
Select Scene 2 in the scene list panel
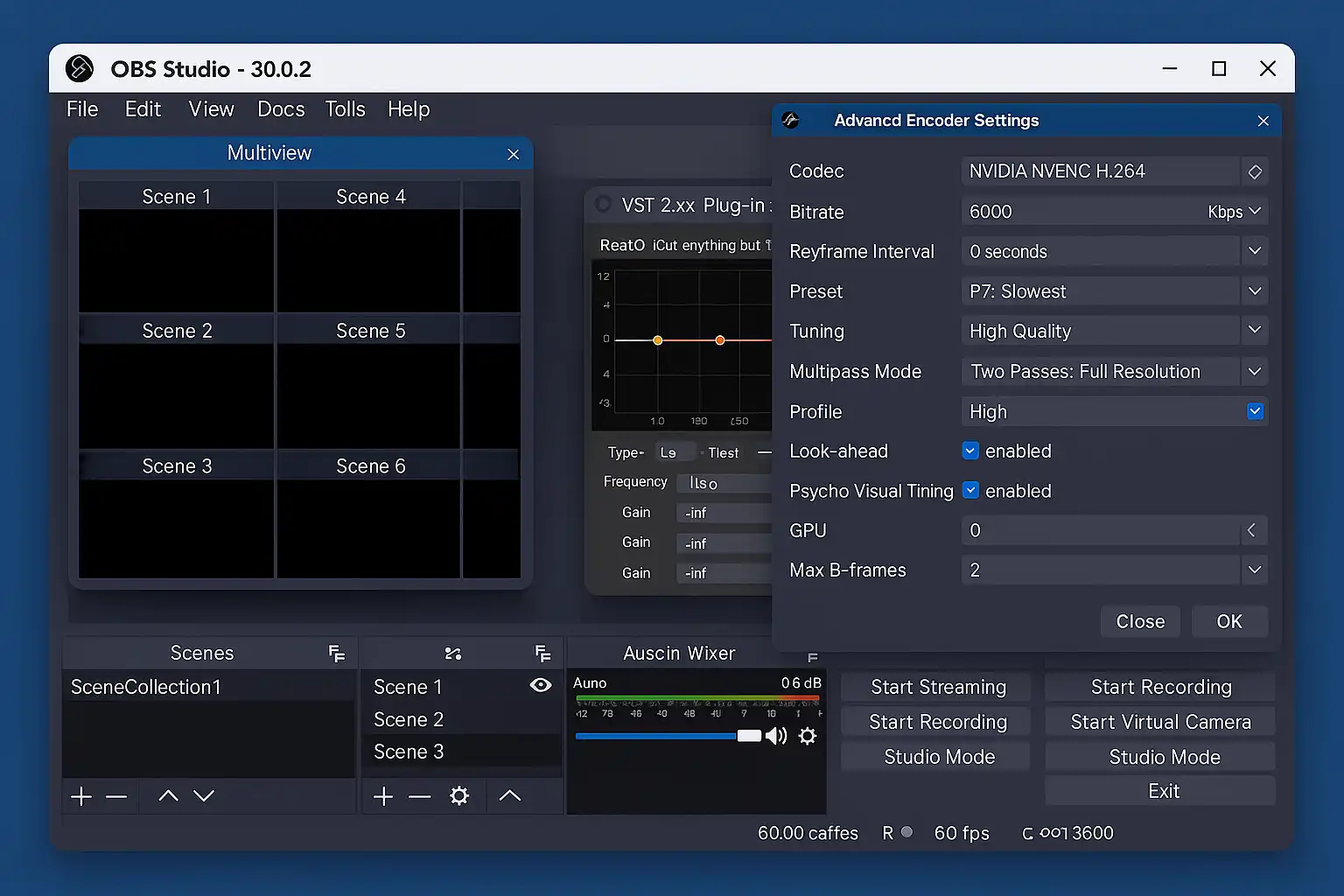pyautogui.click(x=461, y=719)
